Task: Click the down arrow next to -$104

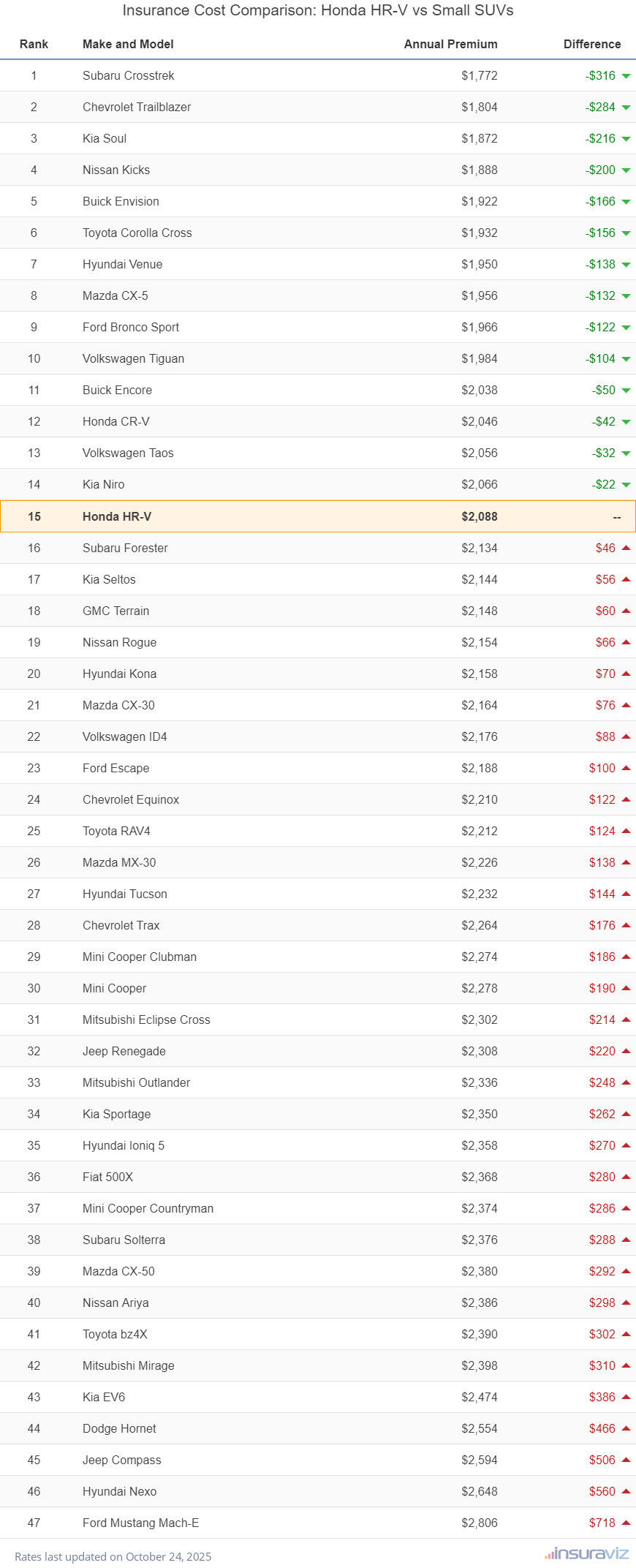Action: (626, 359)
